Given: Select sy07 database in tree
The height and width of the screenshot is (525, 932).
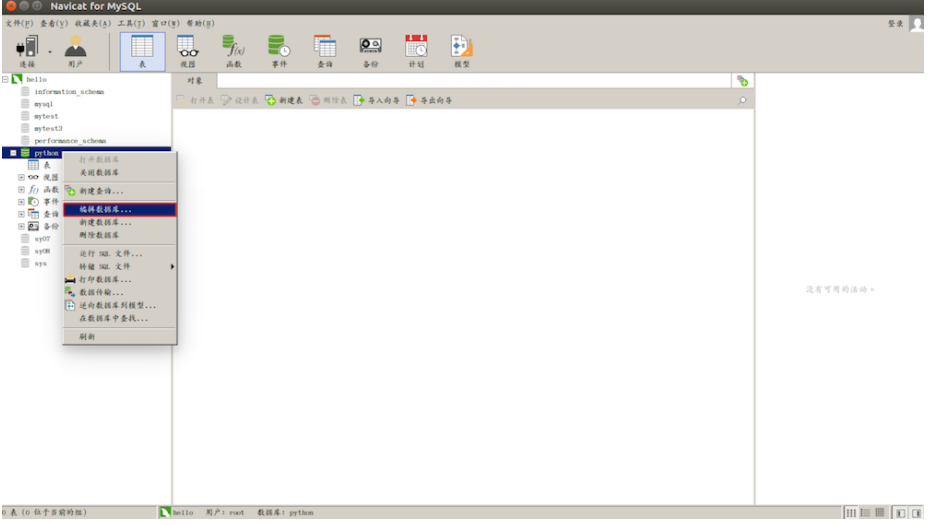Looking at the screenshot, I should 42,239.
